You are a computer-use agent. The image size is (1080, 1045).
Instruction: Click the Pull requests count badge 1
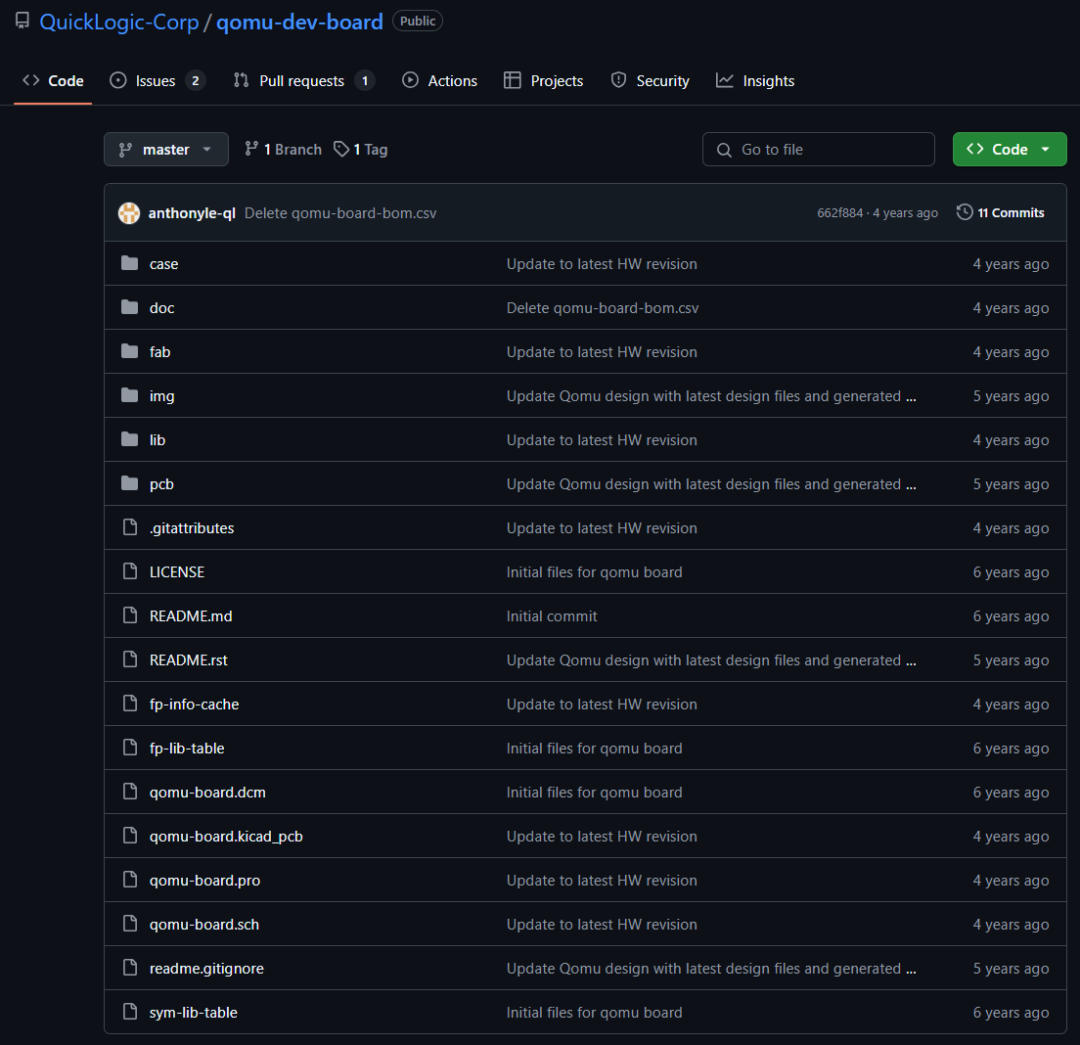pyautogui.click(x=365, y=81)
